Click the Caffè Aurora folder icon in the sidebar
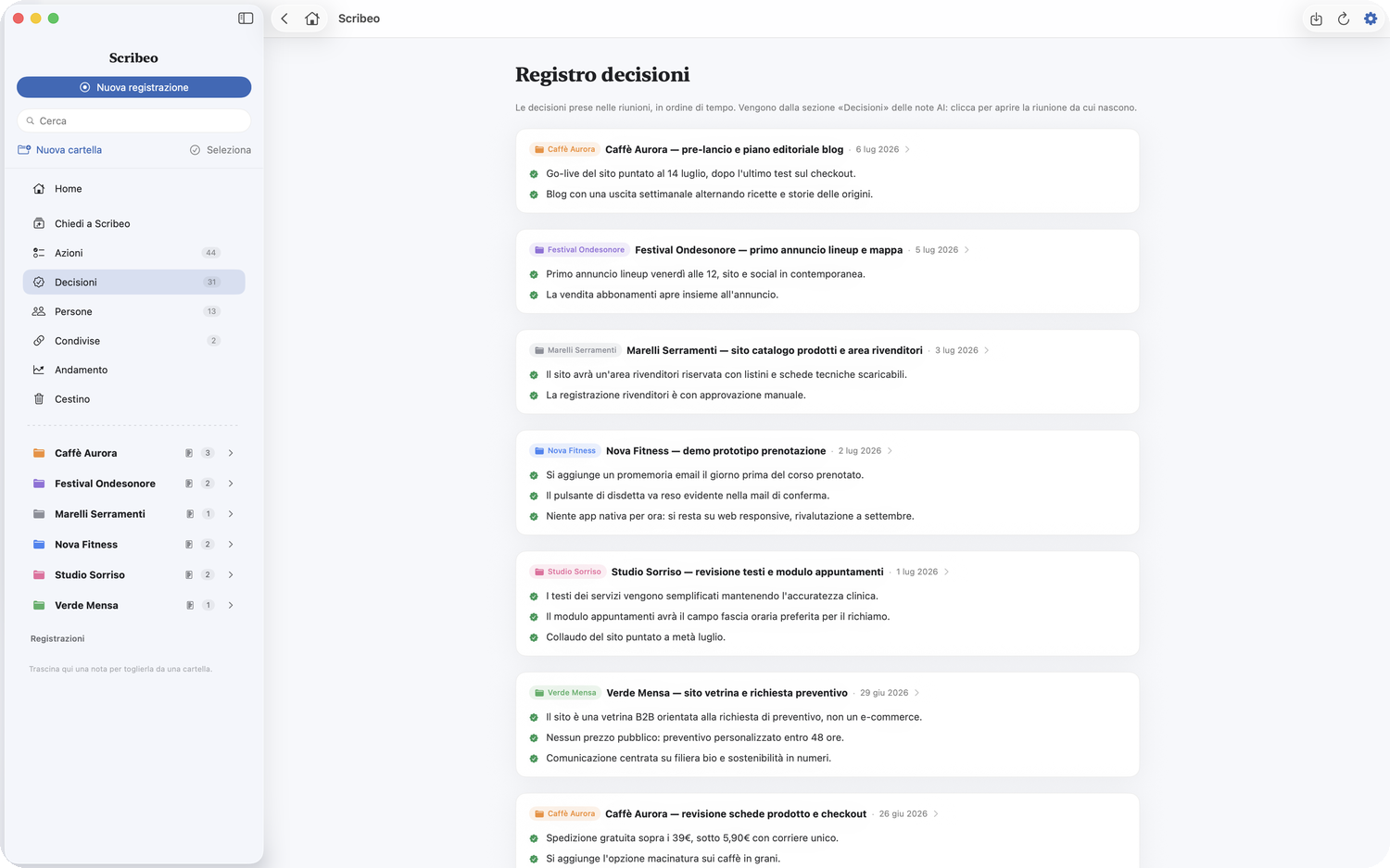The image size is (1390, 868). pyautogui.click(x=39, y=453)
